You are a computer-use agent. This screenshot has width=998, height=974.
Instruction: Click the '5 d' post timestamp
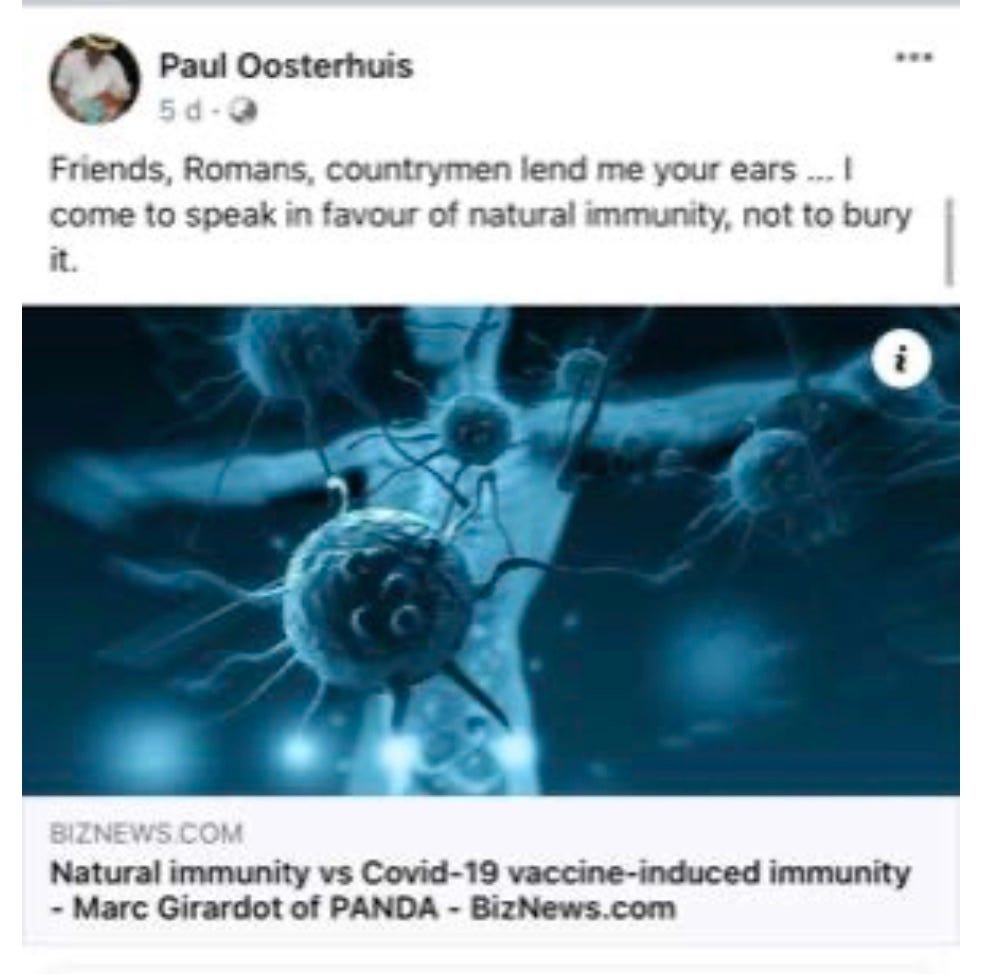179,111
